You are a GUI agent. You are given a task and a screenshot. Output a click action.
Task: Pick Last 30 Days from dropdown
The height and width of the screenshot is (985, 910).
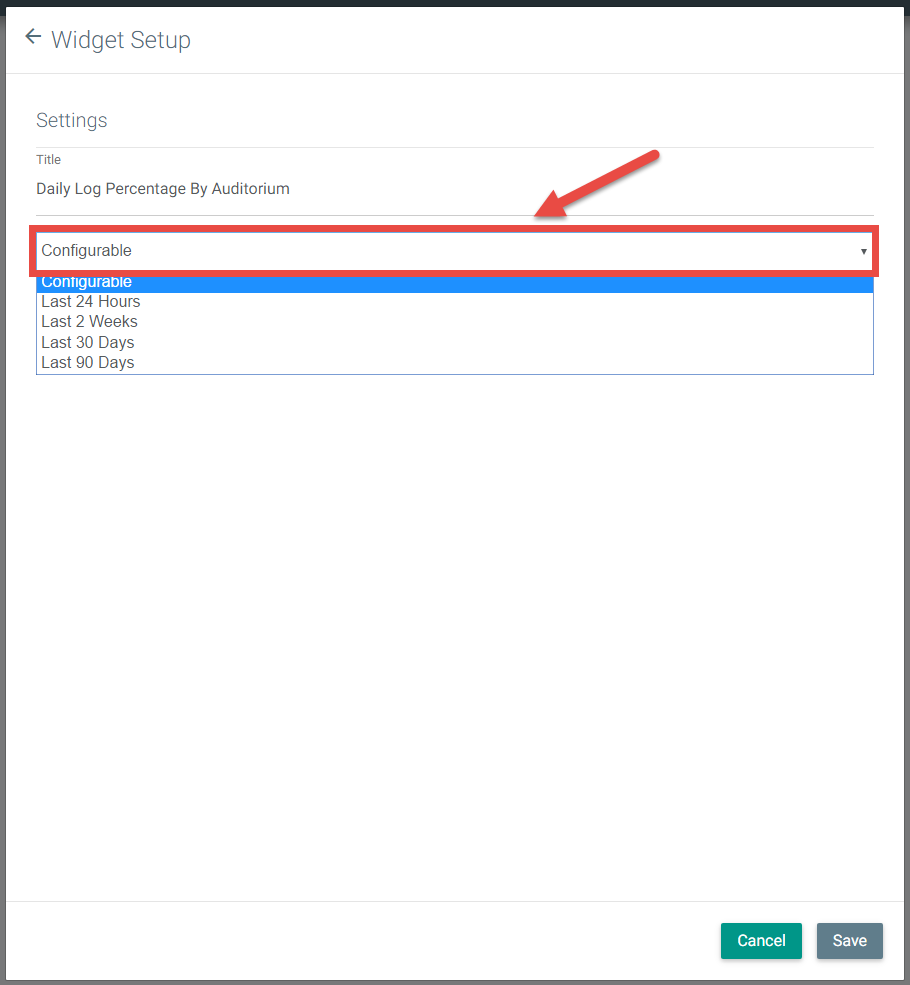[x=88, y=342]
